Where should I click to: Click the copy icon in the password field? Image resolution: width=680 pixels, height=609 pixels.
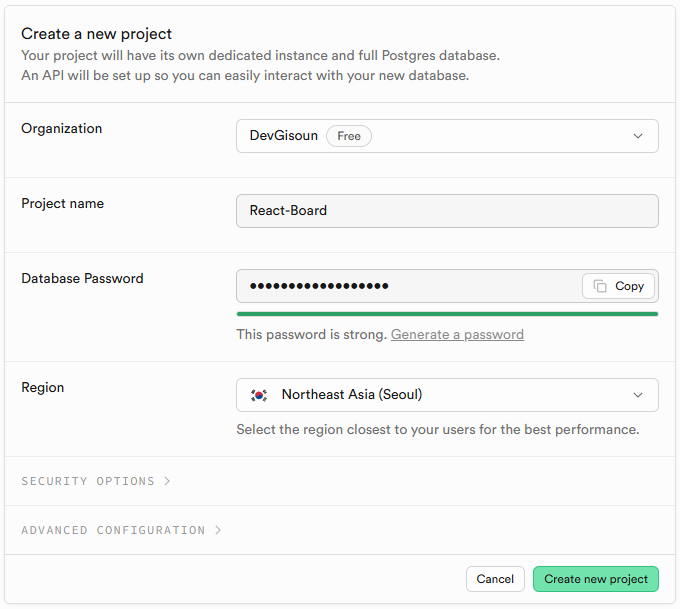(x=600, y=286)
